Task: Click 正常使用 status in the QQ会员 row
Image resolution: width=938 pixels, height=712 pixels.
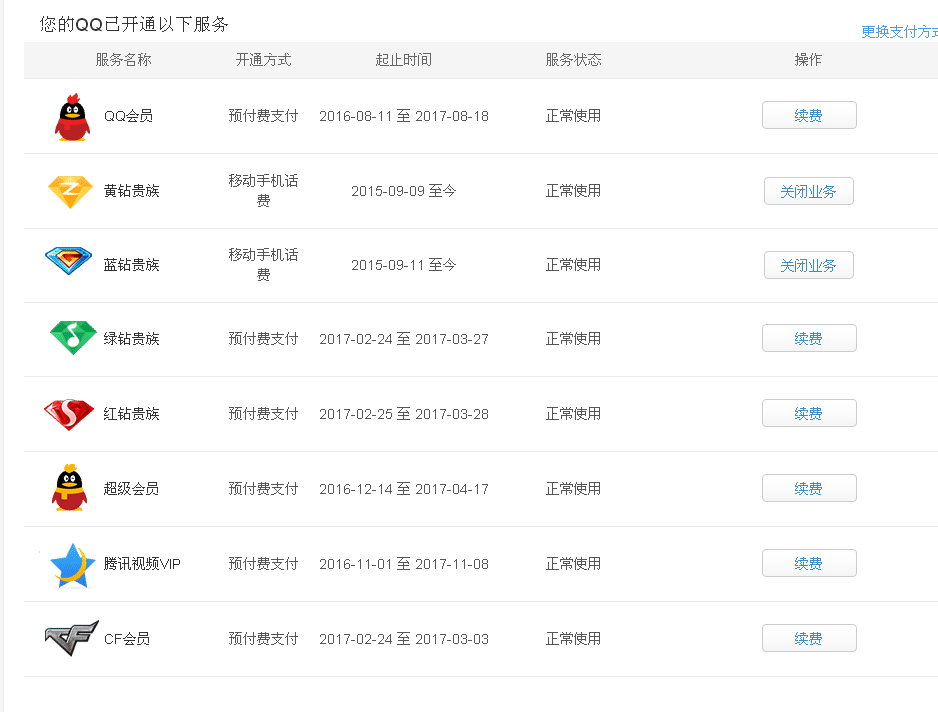Action: 573,115
